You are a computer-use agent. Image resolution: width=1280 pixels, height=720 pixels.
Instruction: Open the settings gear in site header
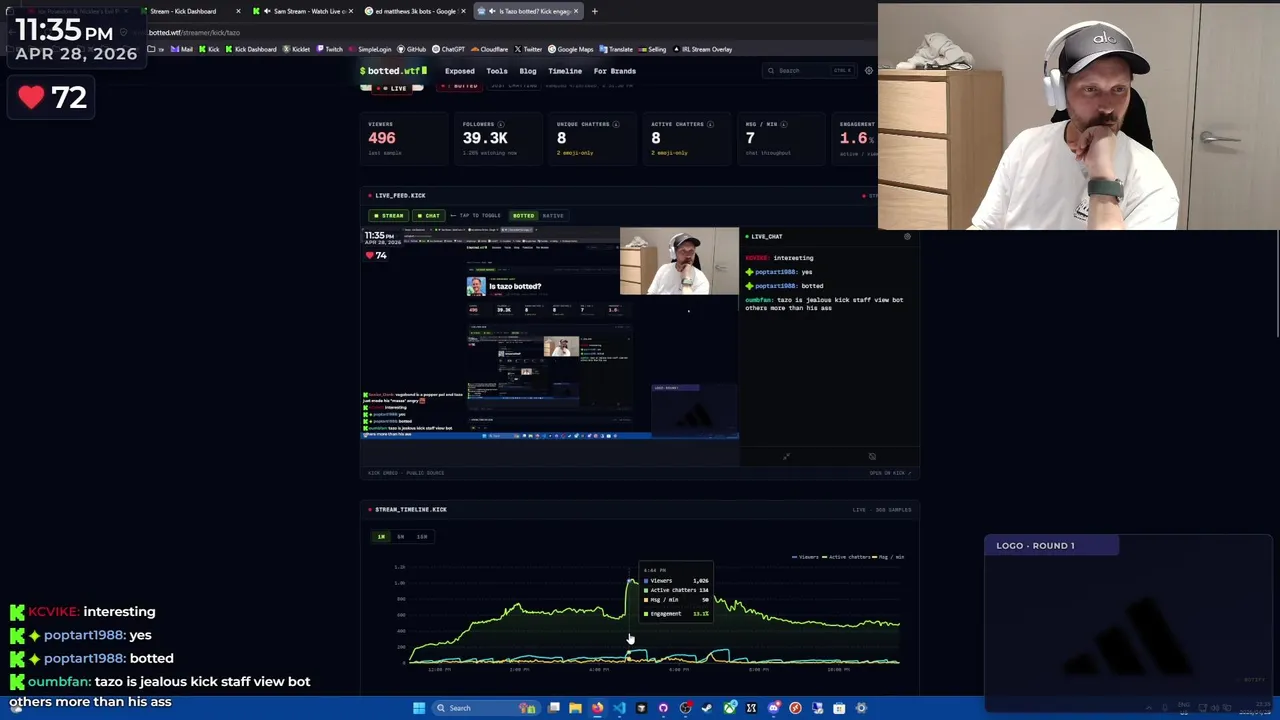[x=868, y=71]
